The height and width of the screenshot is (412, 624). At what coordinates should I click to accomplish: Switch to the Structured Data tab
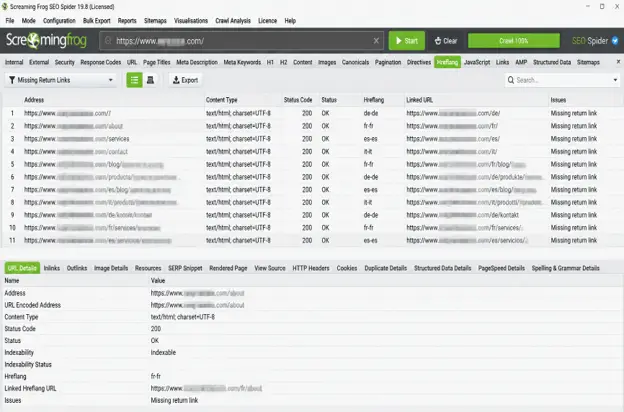[x=552, y=62]
